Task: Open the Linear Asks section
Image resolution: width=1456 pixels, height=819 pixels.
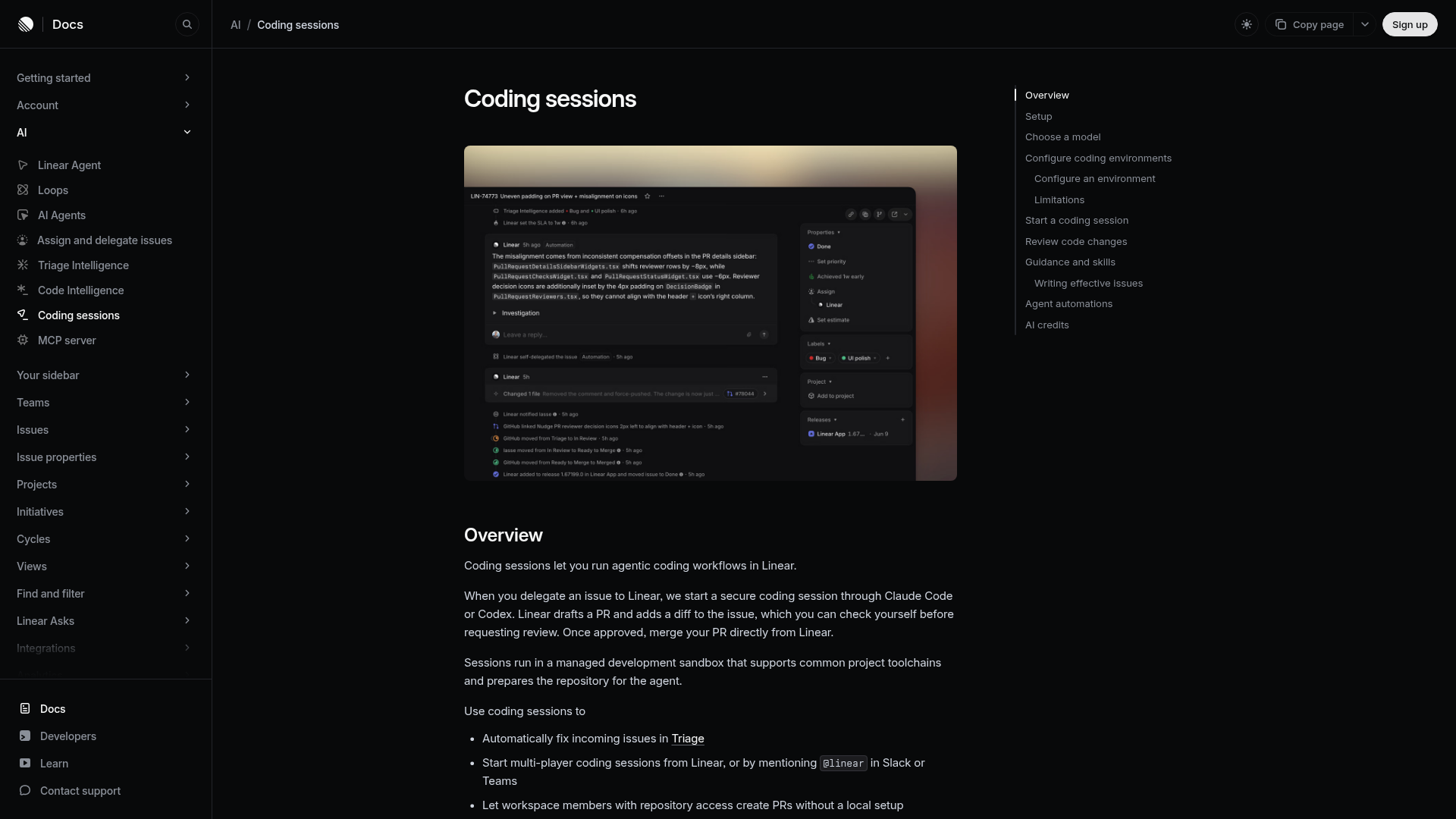Action: coord(105,620)
